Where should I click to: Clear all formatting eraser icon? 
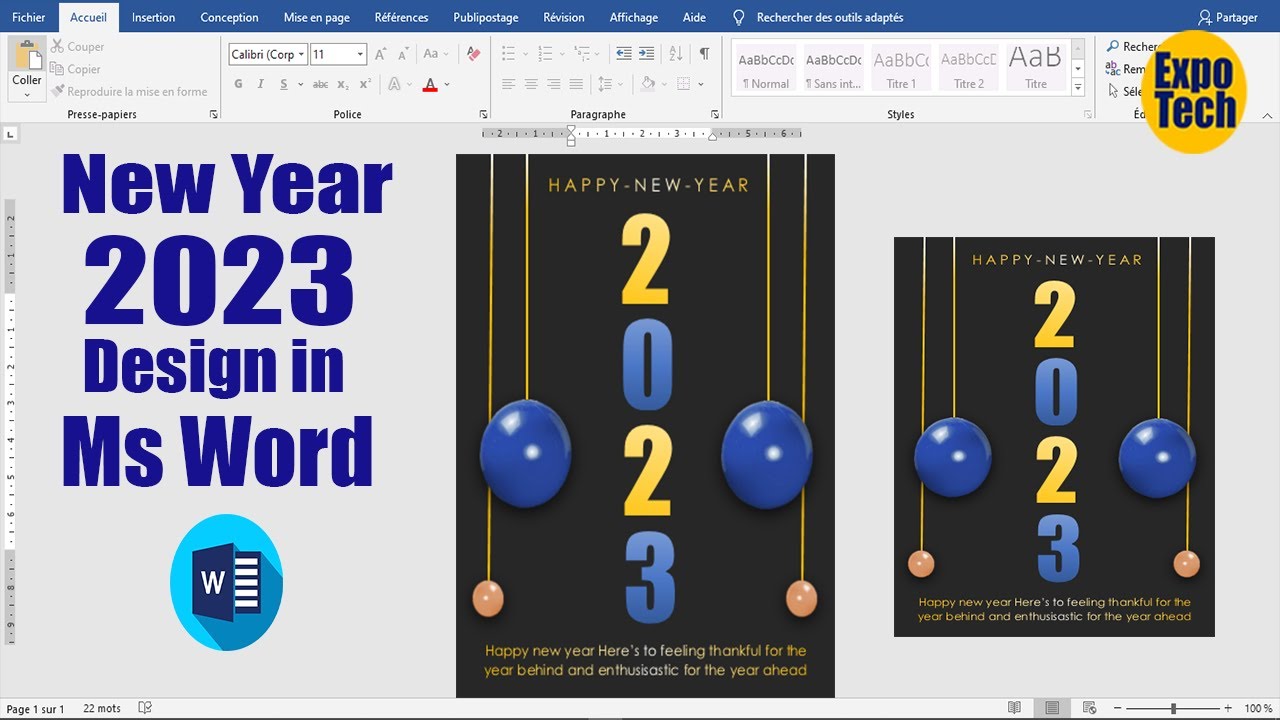[473, 54]
